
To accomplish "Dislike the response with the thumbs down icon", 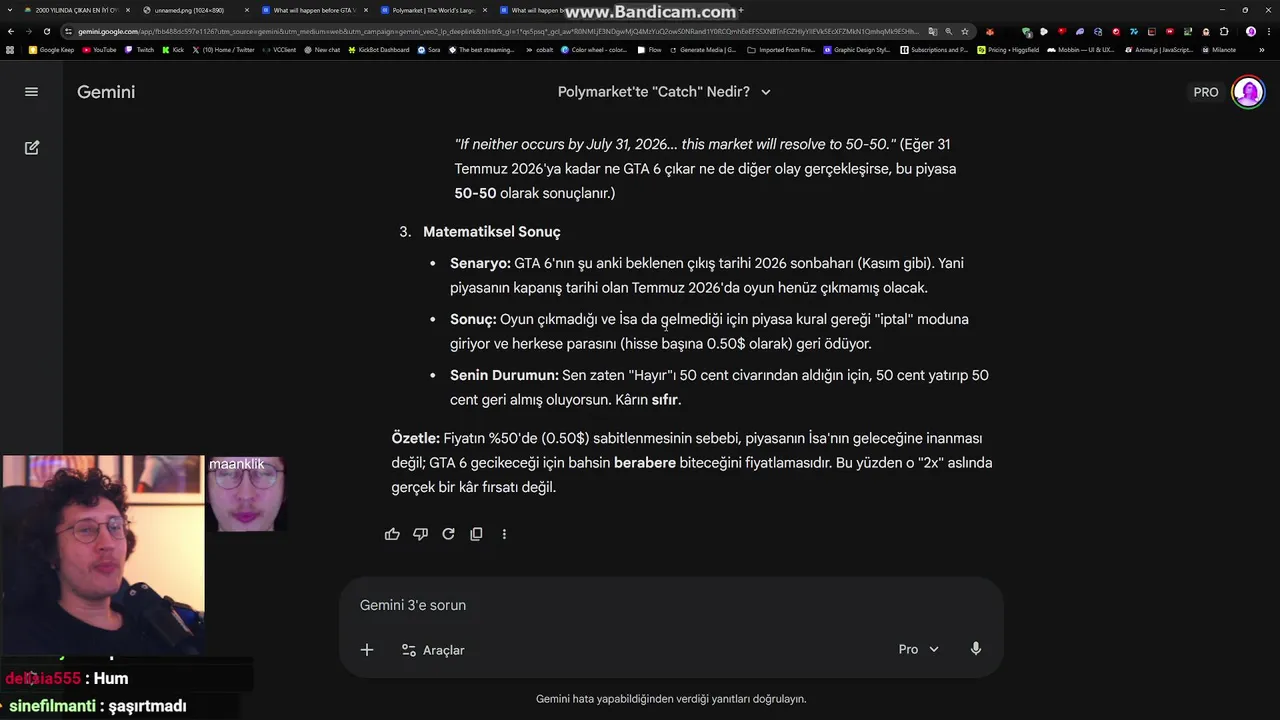I will click(x=420, y=534).
